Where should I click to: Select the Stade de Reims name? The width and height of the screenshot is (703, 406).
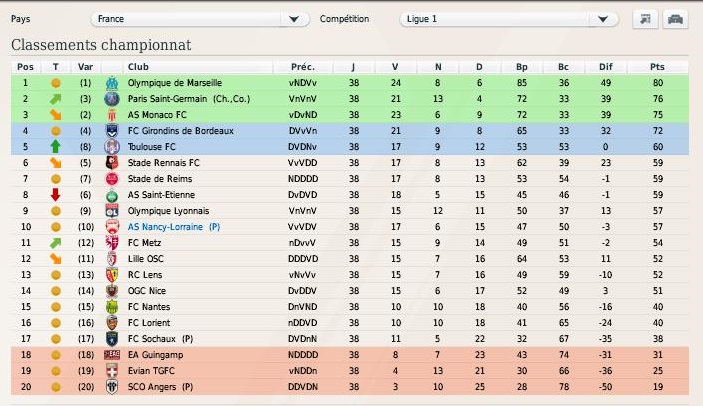[160, 179]
